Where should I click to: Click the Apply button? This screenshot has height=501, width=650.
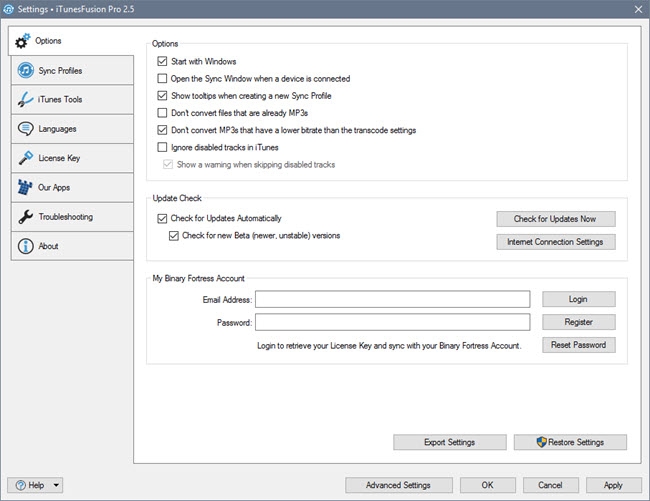[614, 485]
